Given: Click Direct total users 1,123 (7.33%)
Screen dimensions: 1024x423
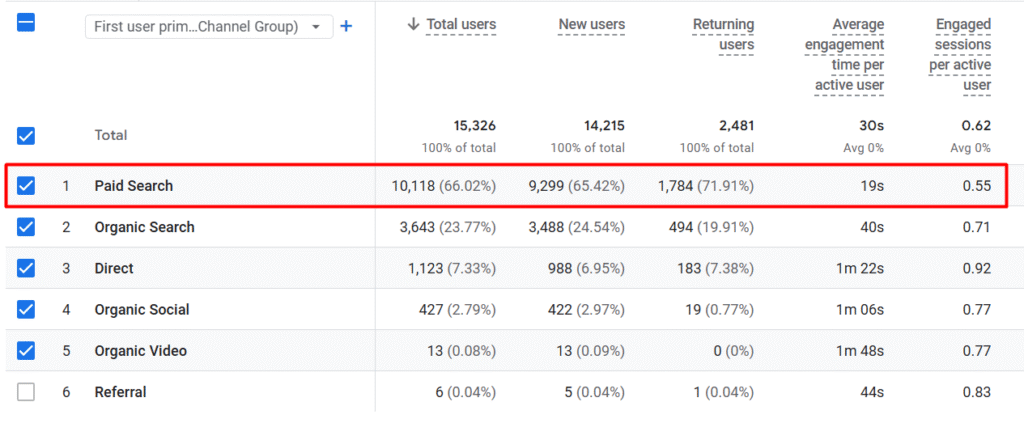Looking at the screenshot, I should click(452, 268).
